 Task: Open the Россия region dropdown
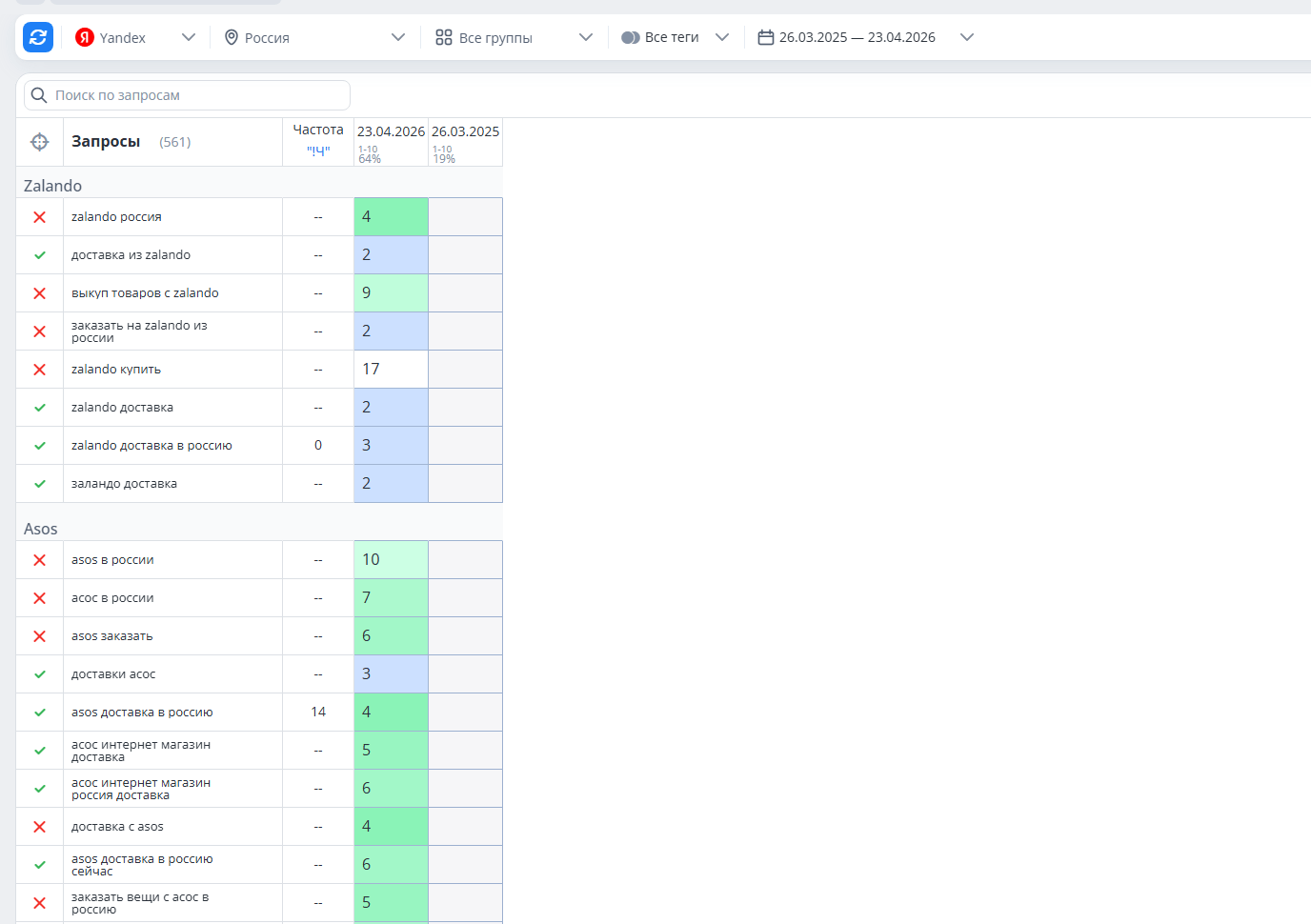click(314, 37)
